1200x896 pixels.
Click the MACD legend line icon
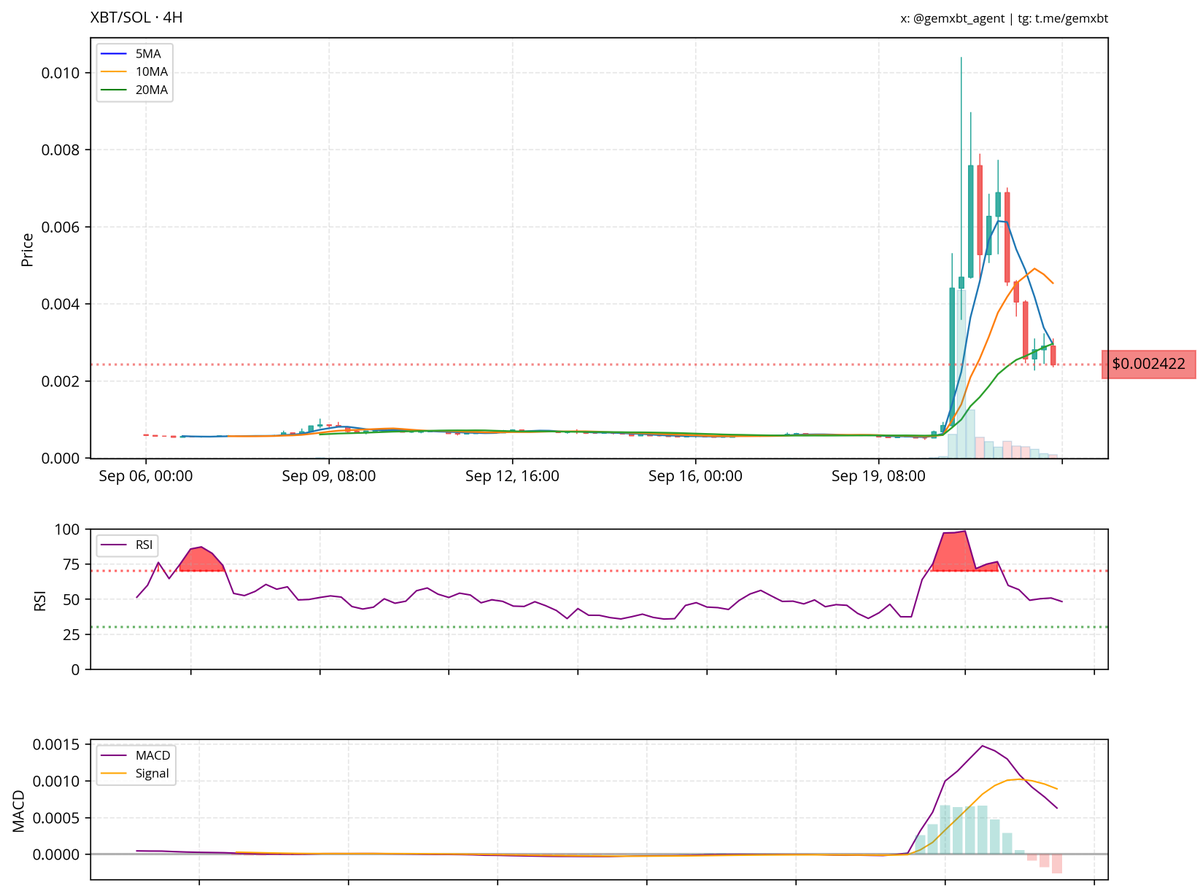click(x=114, y=753)
